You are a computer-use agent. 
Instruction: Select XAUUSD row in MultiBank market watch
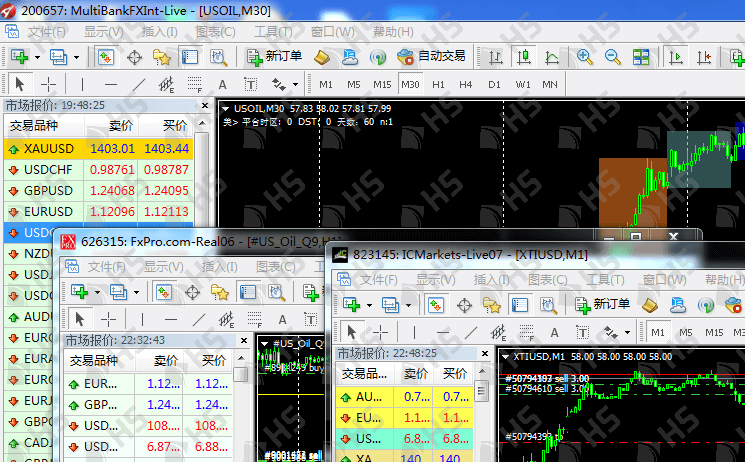pyautogui.click(x=98, y=149)
